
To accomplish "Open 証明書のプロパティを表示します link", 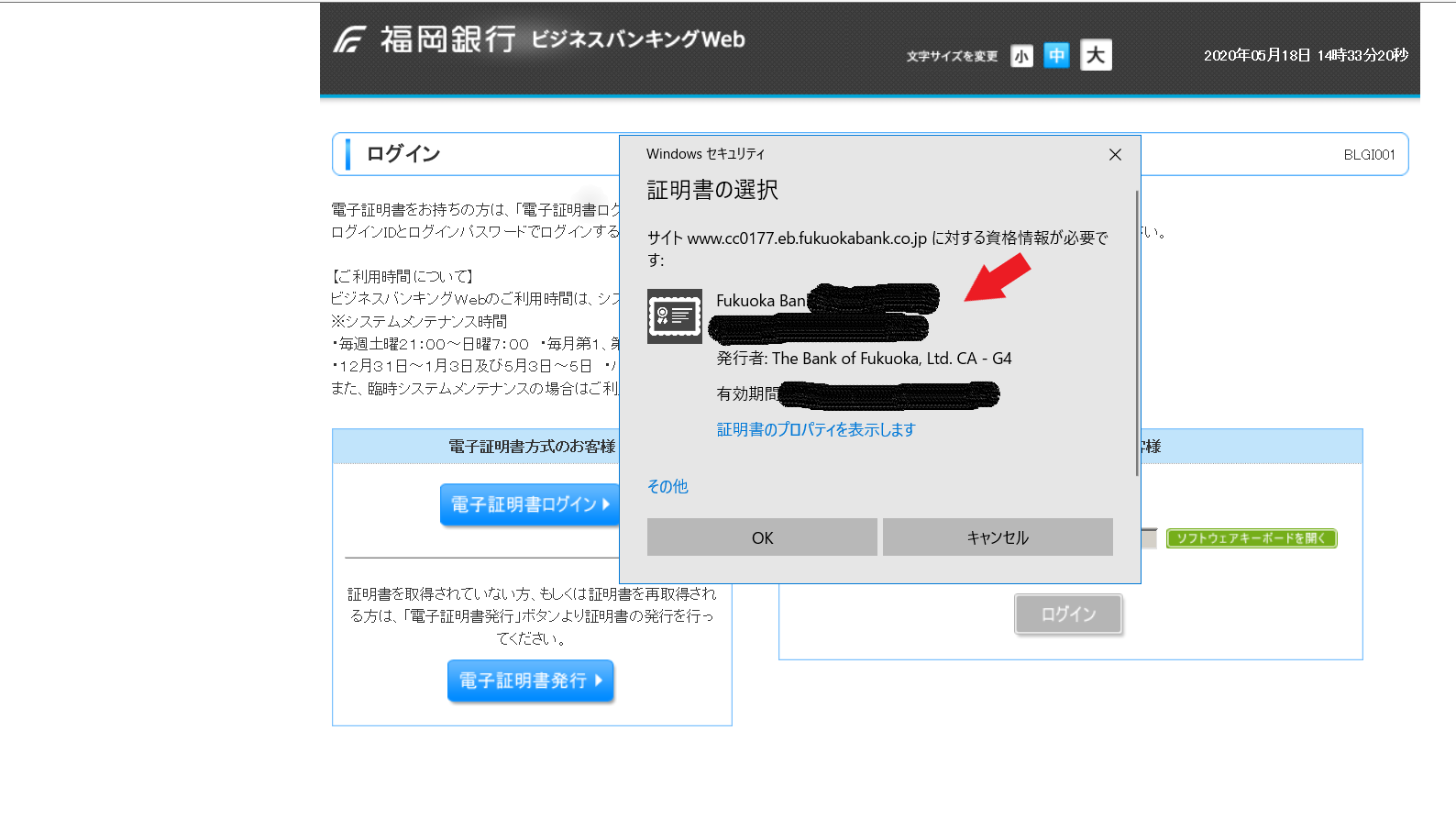I will tap(816, 429).
